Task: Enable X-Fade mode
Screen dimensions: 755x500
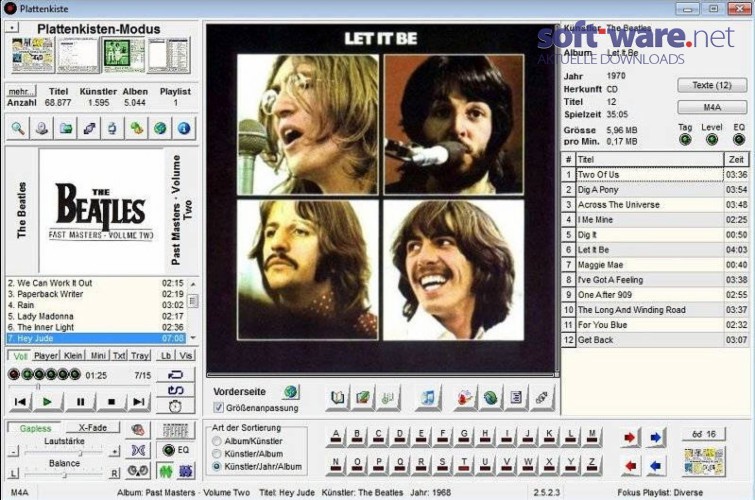Action: click(92, 428)
